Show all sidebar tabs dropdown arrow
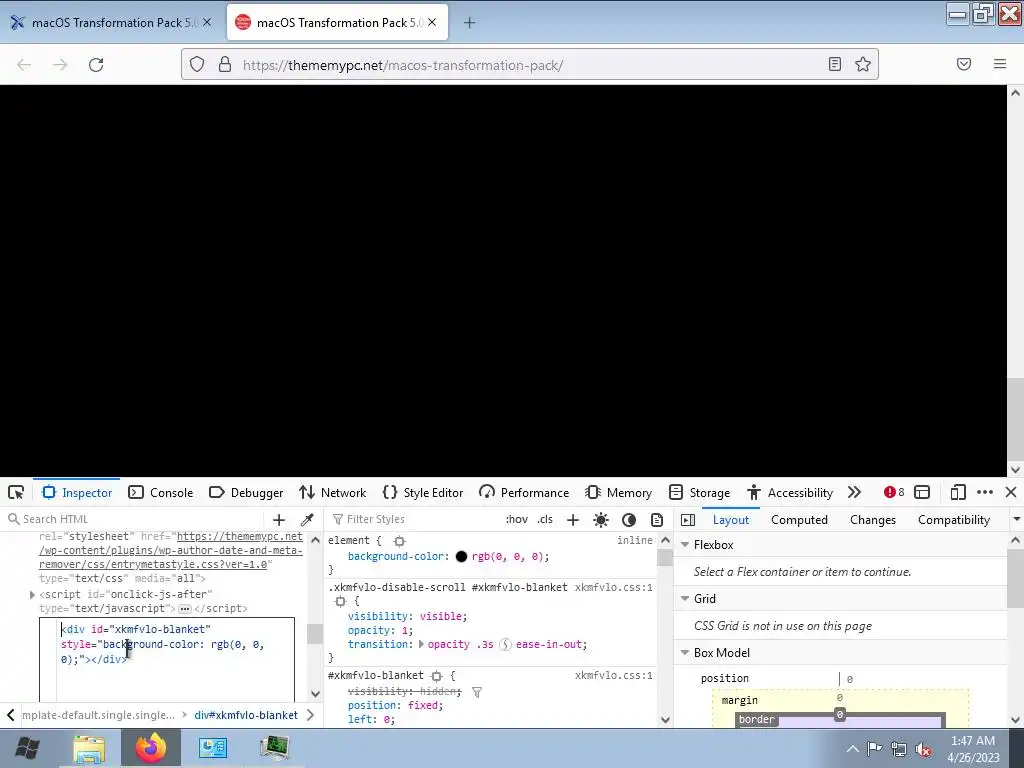1024x768 pixels. point(1016,519)
